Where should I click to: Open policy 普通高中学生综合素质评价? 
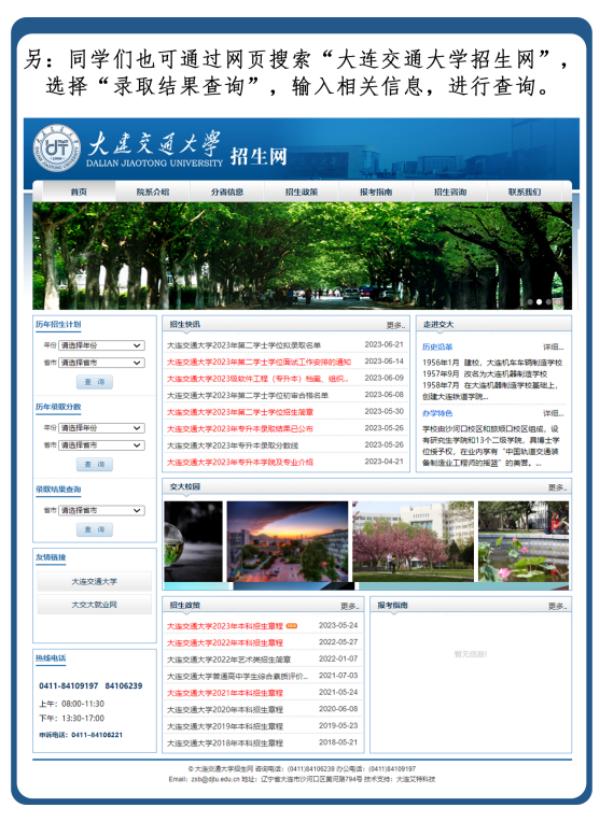[237, 676]
